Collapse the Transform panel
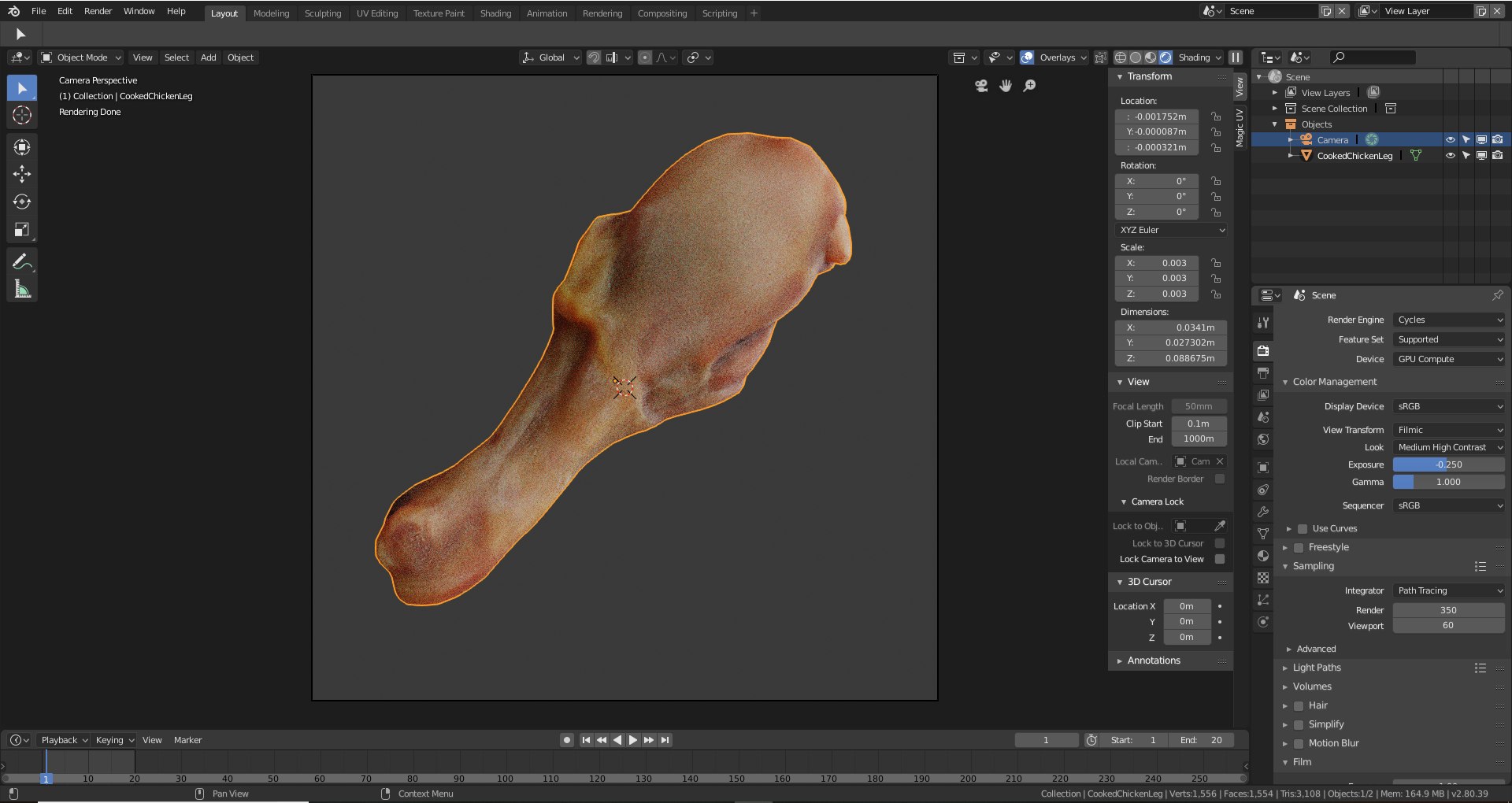This screenshot has width=1512, height=803. [1149, 76]
